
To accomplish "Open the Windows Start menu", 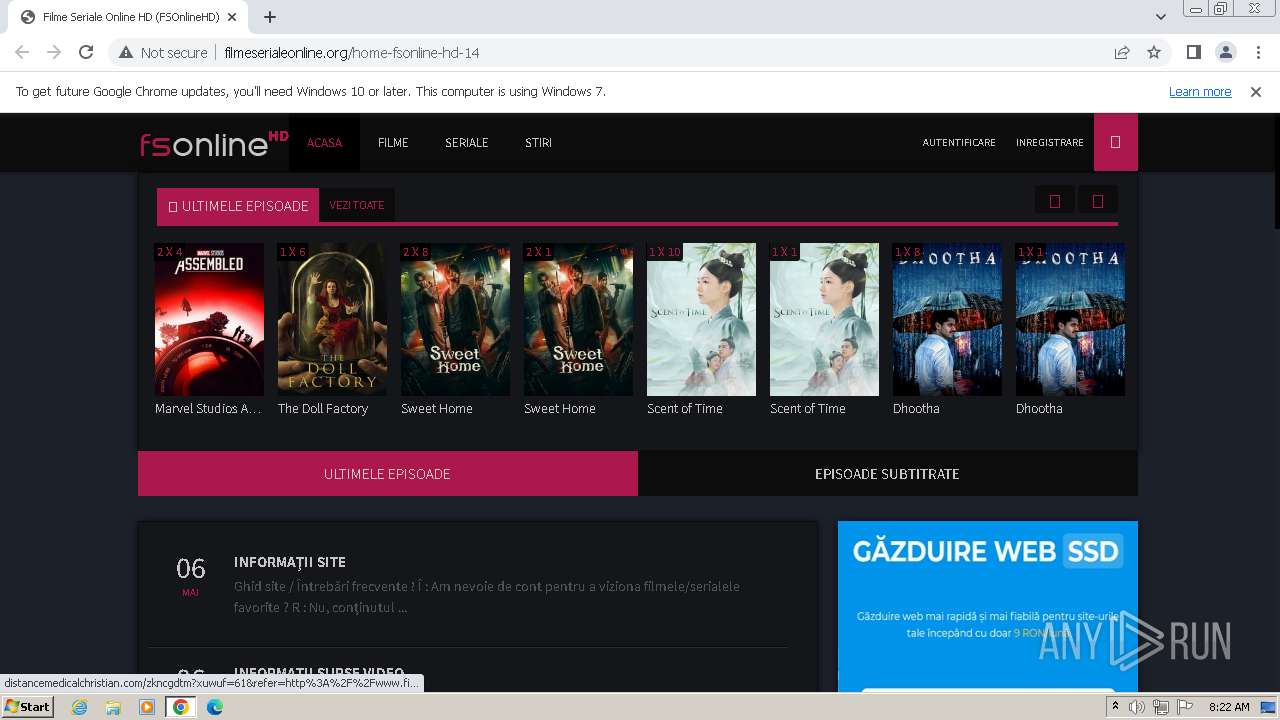I will point(28,706).
